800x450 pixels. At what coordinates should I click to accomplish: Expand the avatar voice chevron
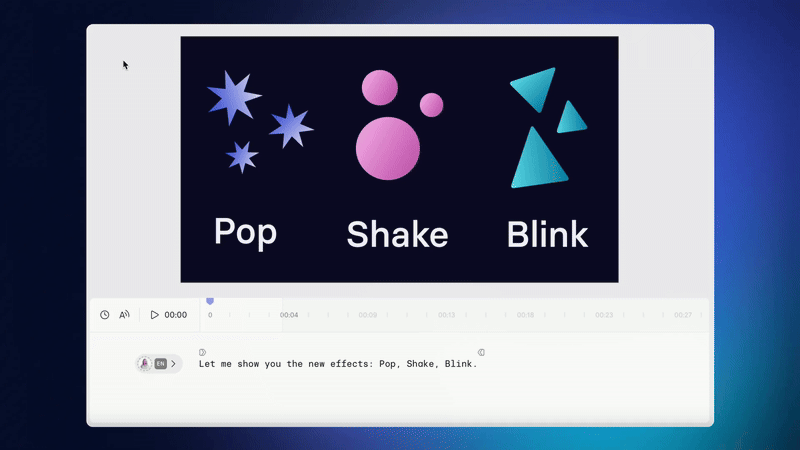(x=173, y=364)
